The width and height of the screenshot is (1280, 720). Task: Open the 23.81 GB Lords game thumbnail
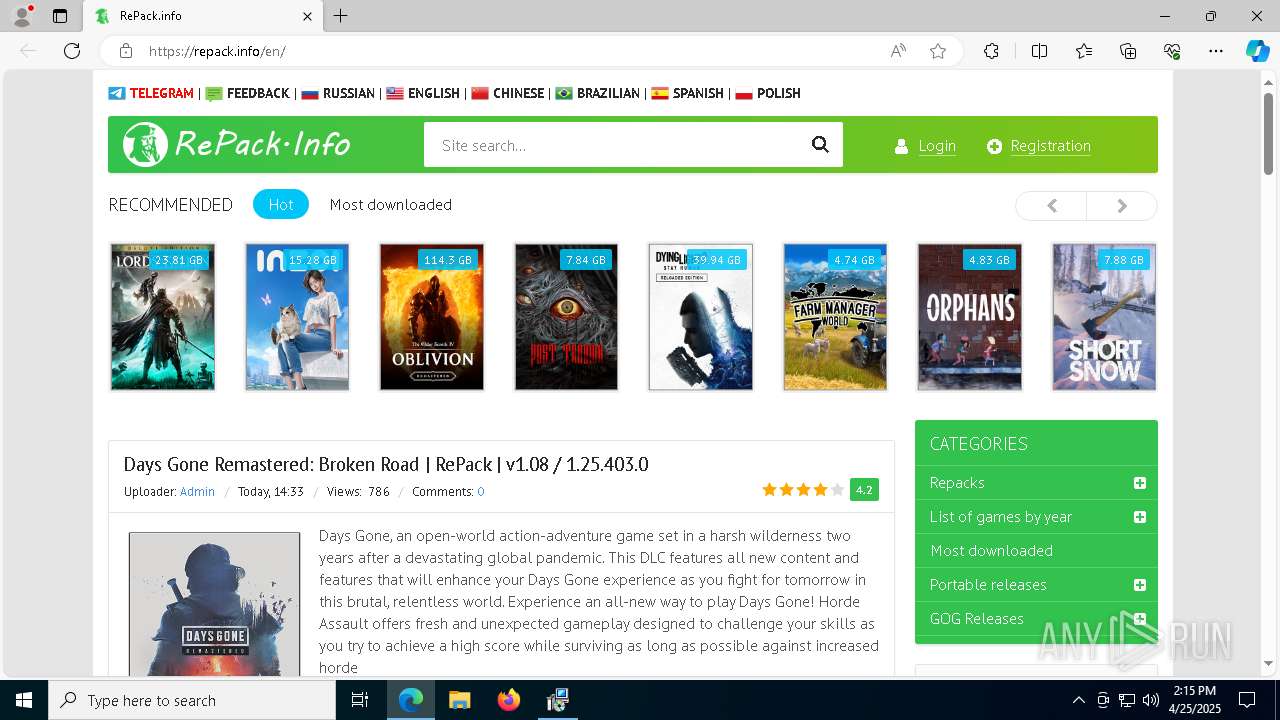[x=163, y=317]
